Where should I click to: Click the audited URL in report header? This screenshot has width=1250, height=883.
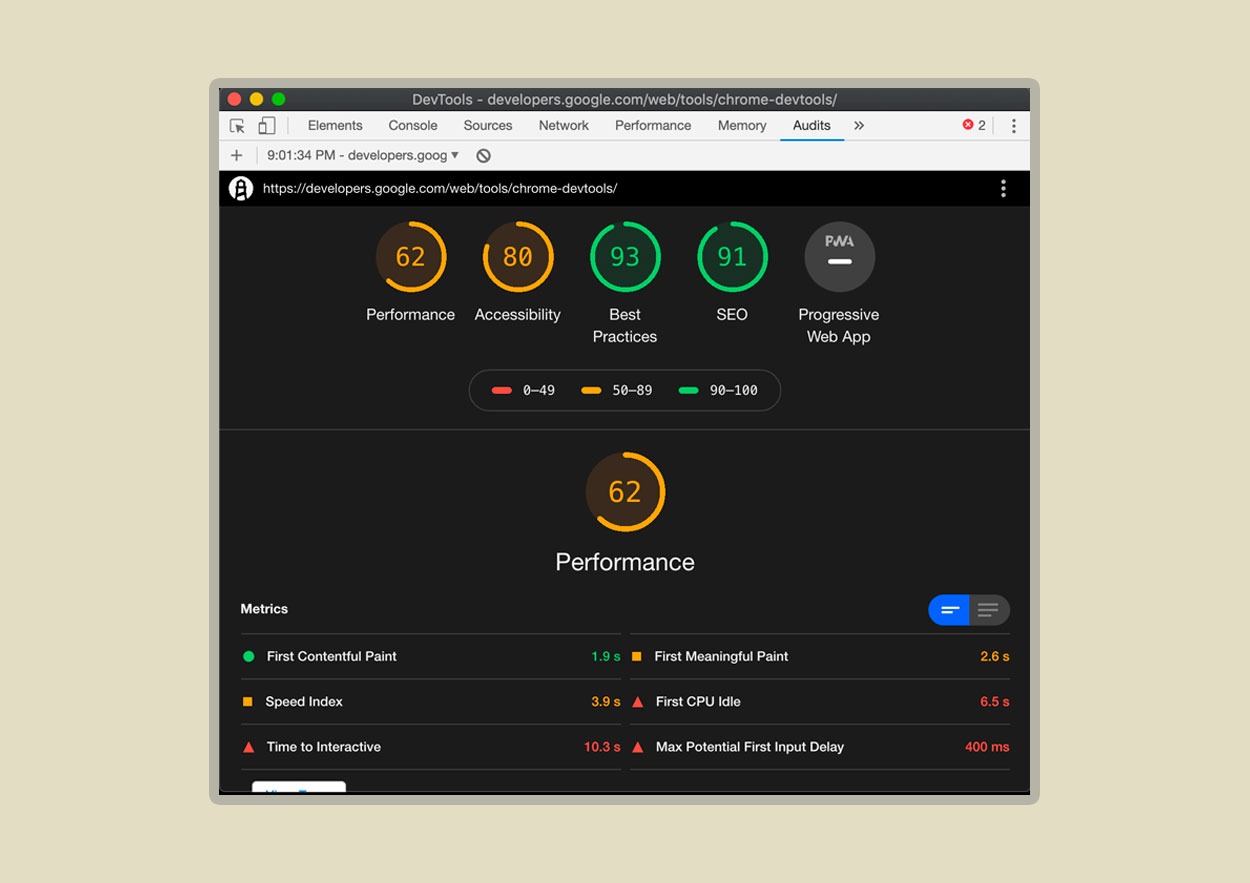(440, 188)
